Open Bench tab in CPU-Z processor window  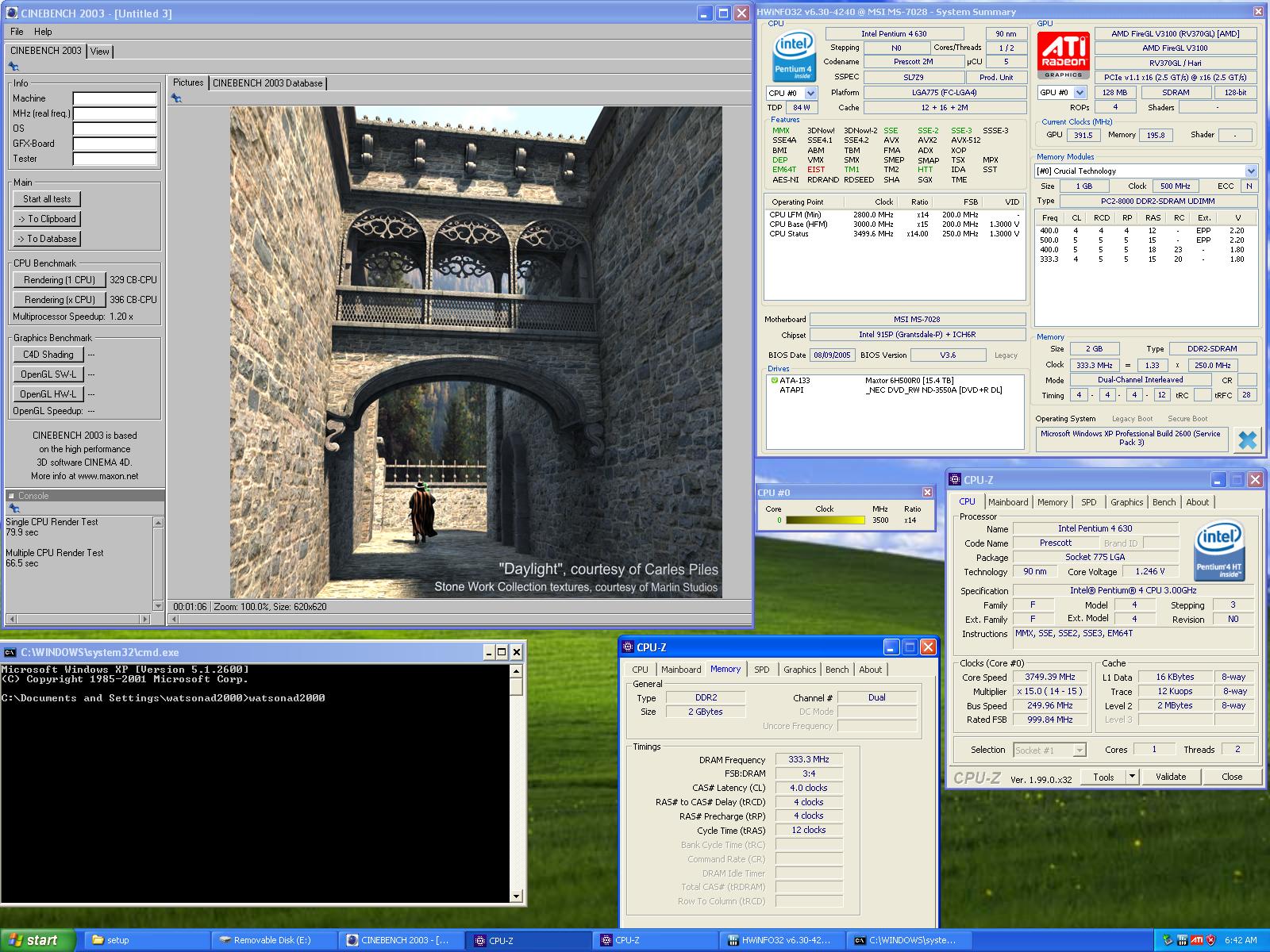(x=1164, y=502)
